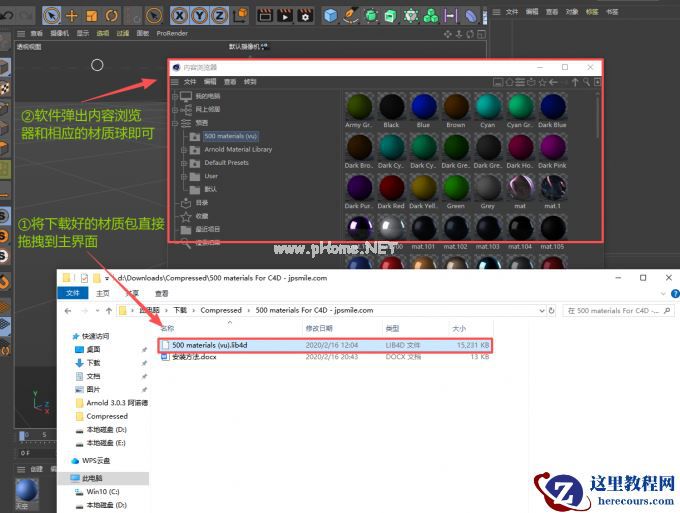Open the MoGraph Cloner icon

click(411, 16)
